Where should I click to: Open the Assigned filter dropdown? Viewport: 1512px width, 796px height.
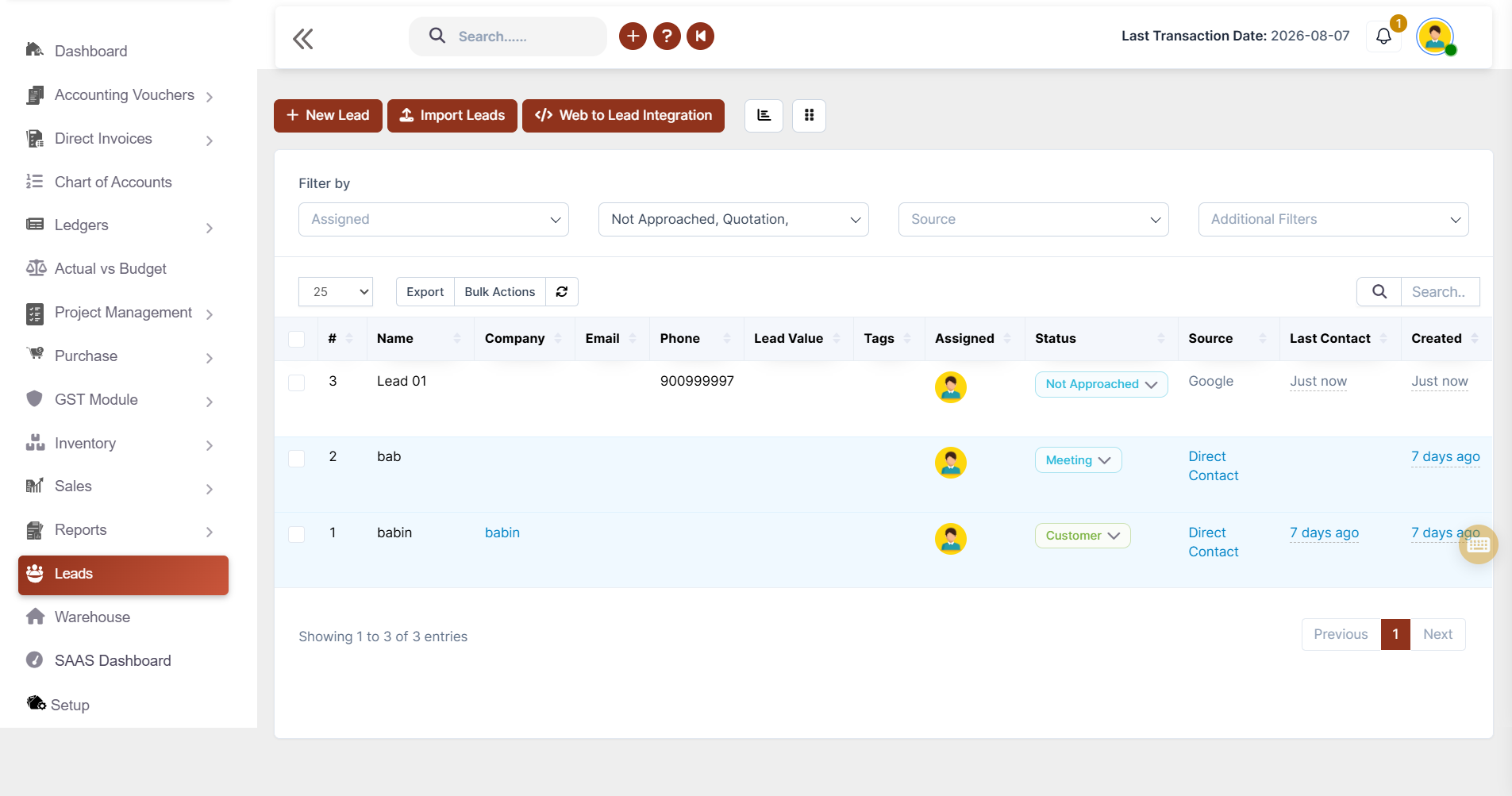pos(433,219)
